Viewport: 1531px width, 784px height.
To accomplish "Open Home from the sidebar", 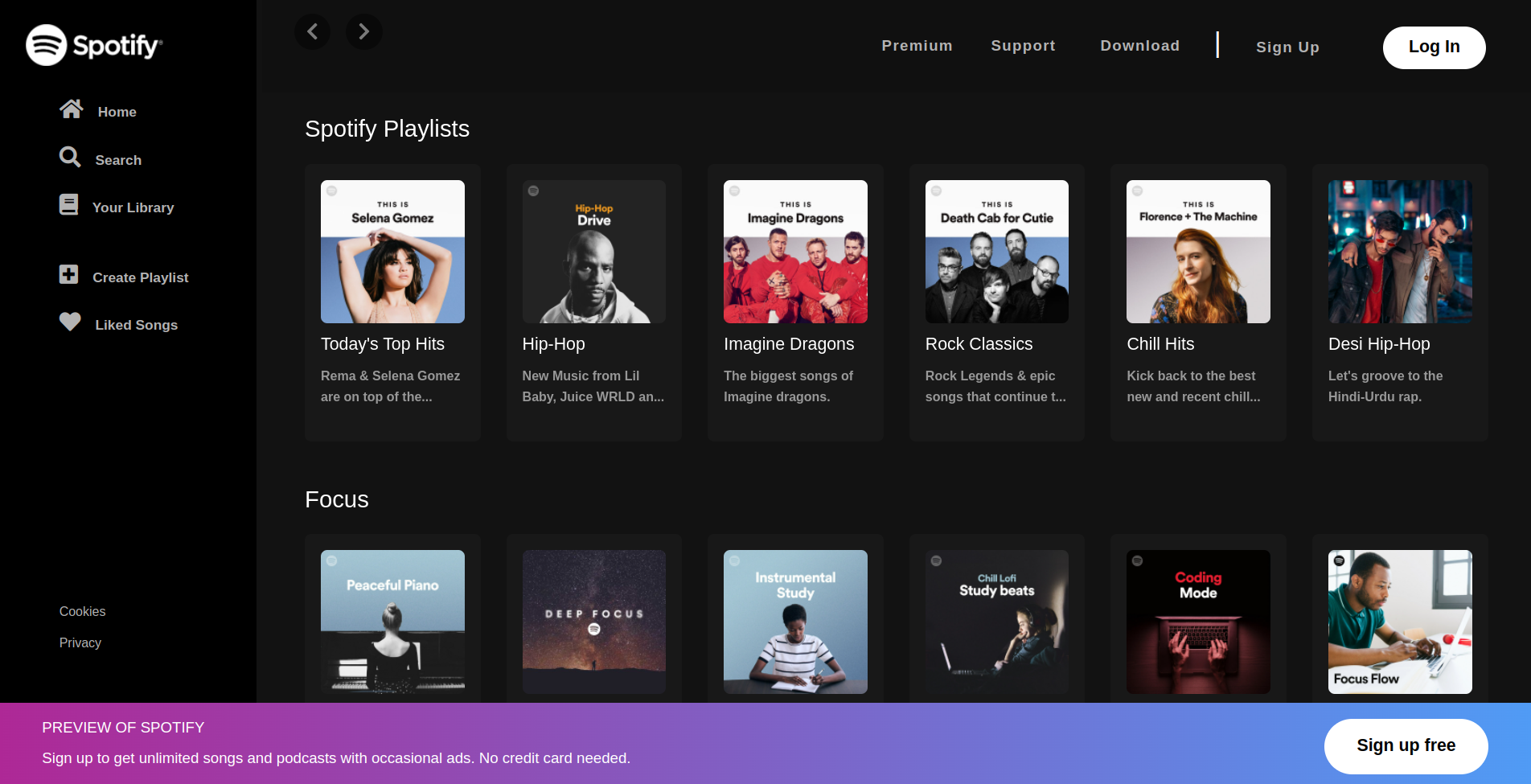I will [x=117, y=111].
